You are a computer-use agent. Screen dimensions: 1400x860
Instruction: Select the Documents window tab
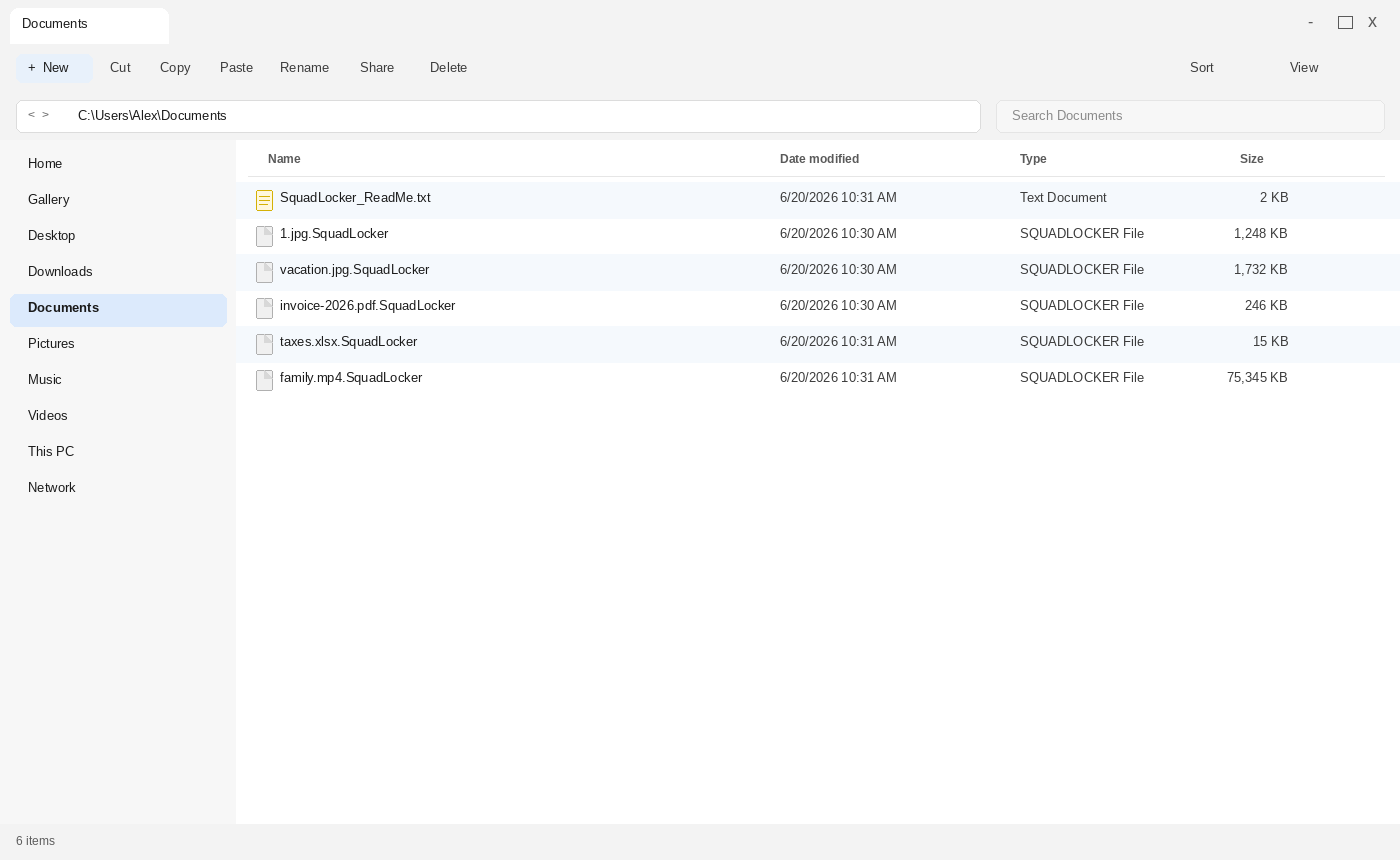[x=89, y=26]
